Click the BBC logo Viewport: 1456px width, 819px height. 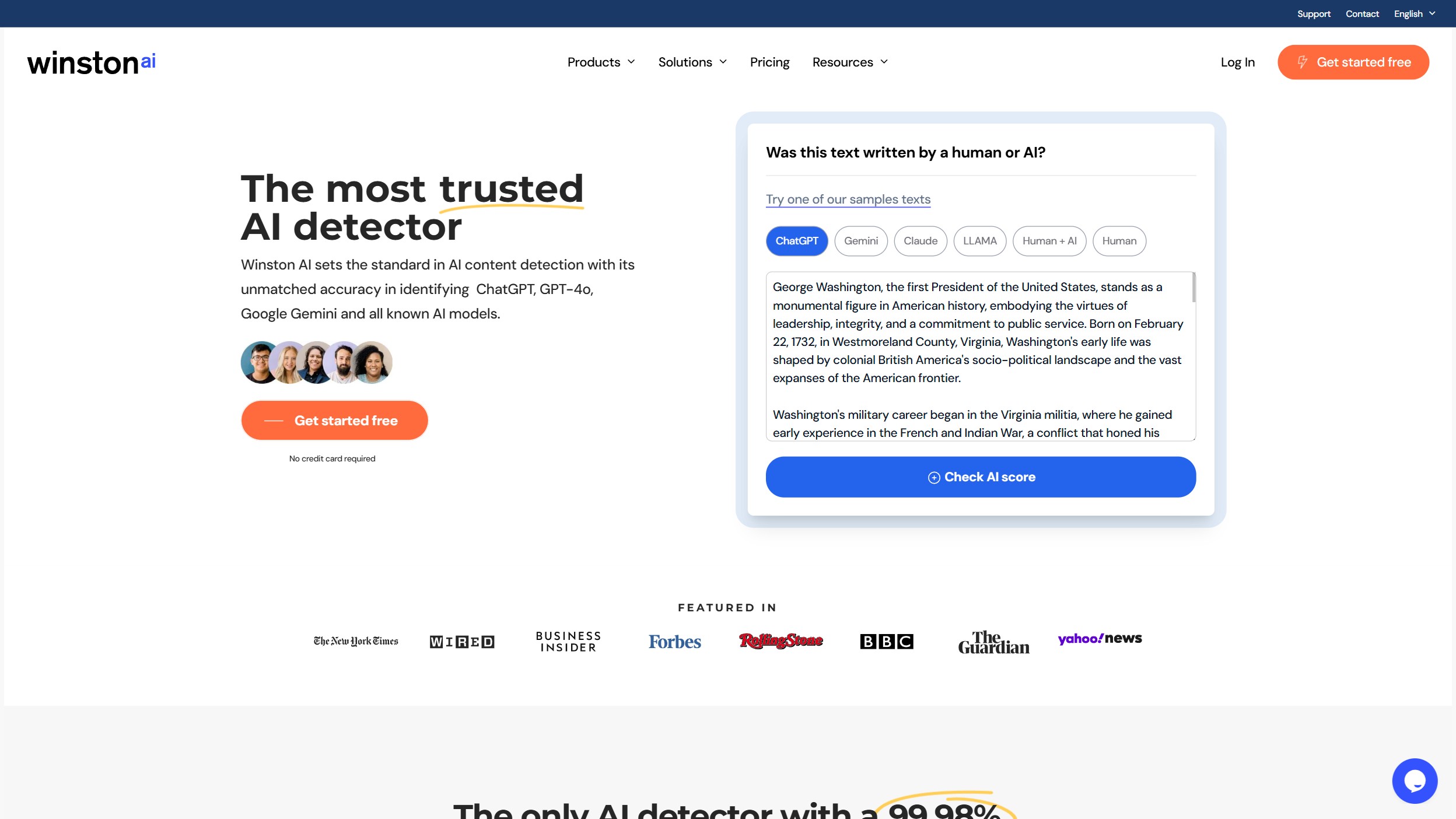(886, 641)
